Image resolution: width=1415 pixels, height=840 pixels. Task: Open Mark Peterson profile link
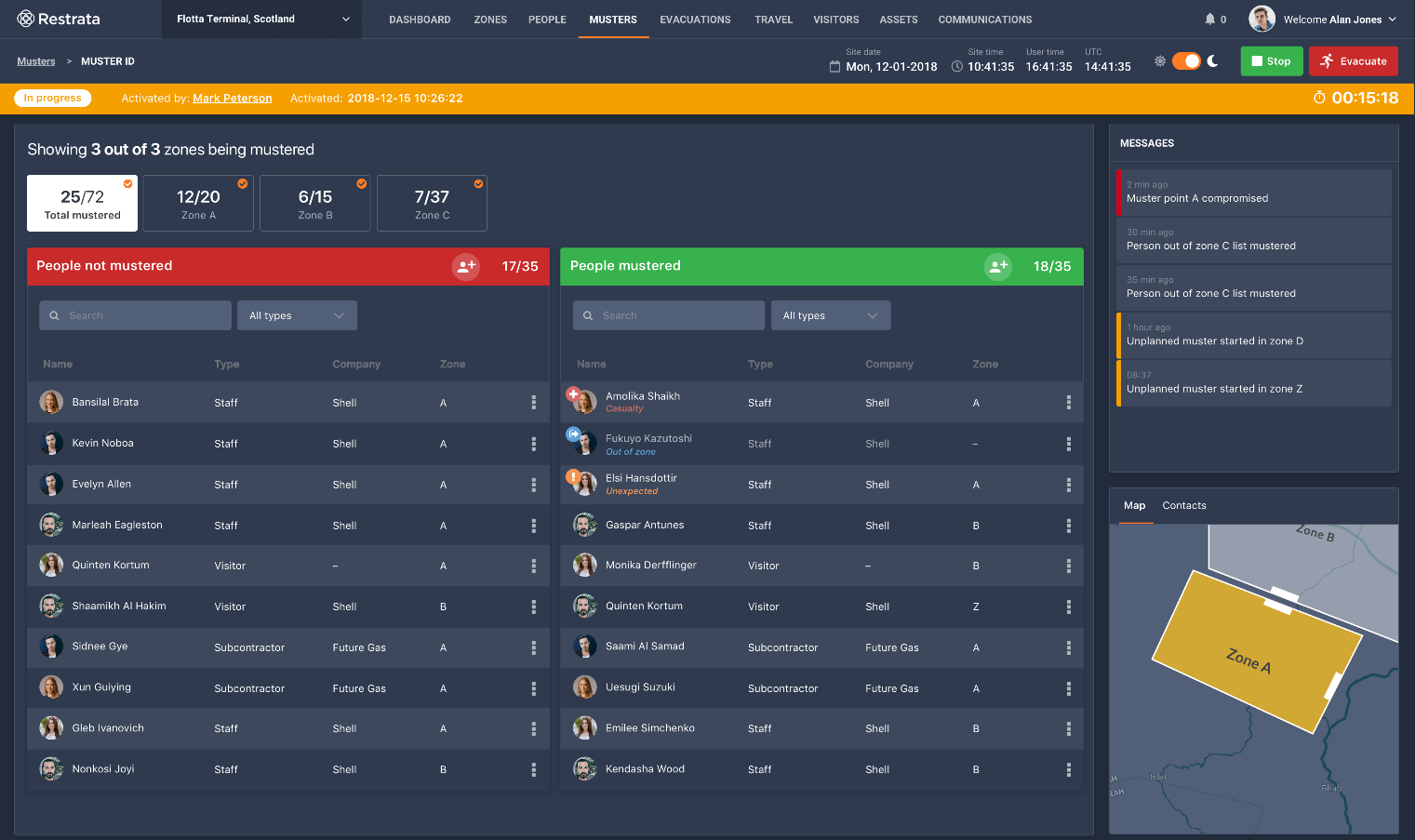pyautogui.click(x=232, y=99)
